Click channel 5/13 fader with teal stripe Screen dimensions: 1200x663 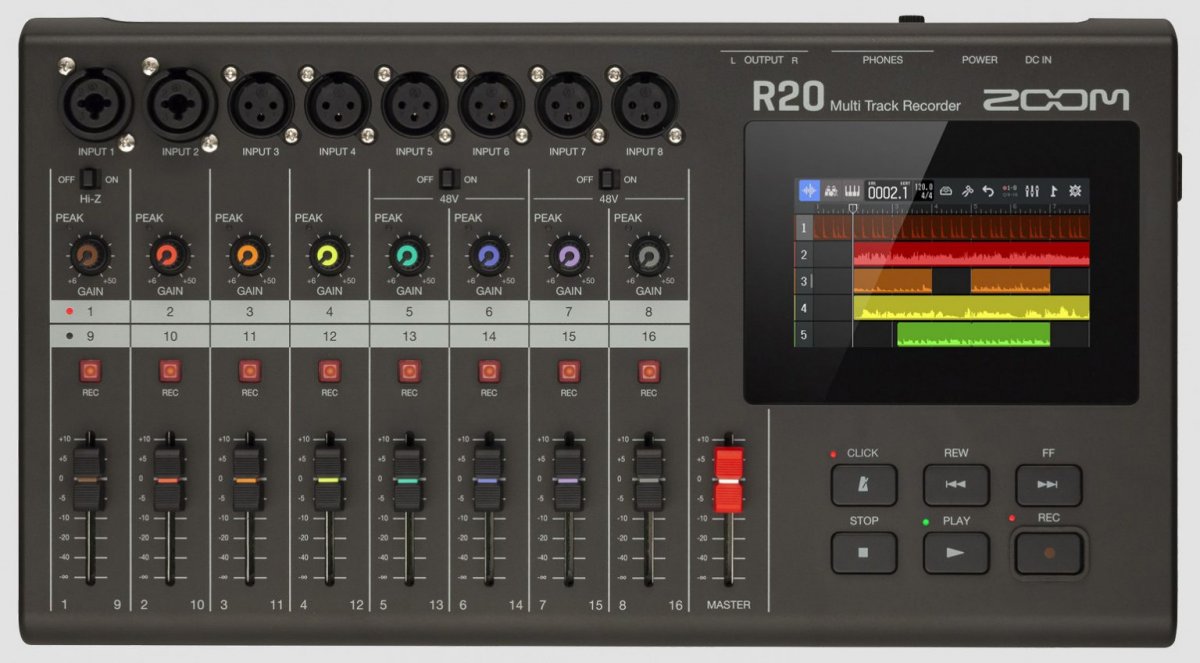pos(409,480)
